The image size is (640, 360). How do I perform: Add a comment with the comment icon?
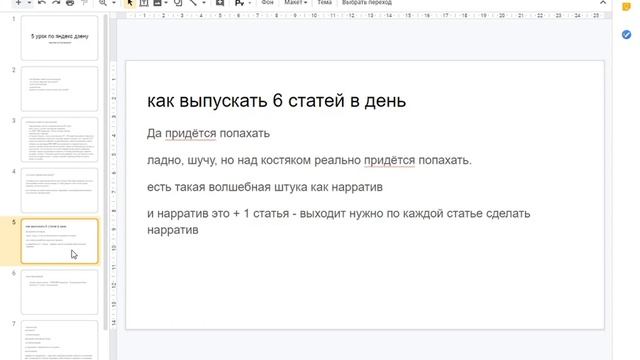point(220,2)
